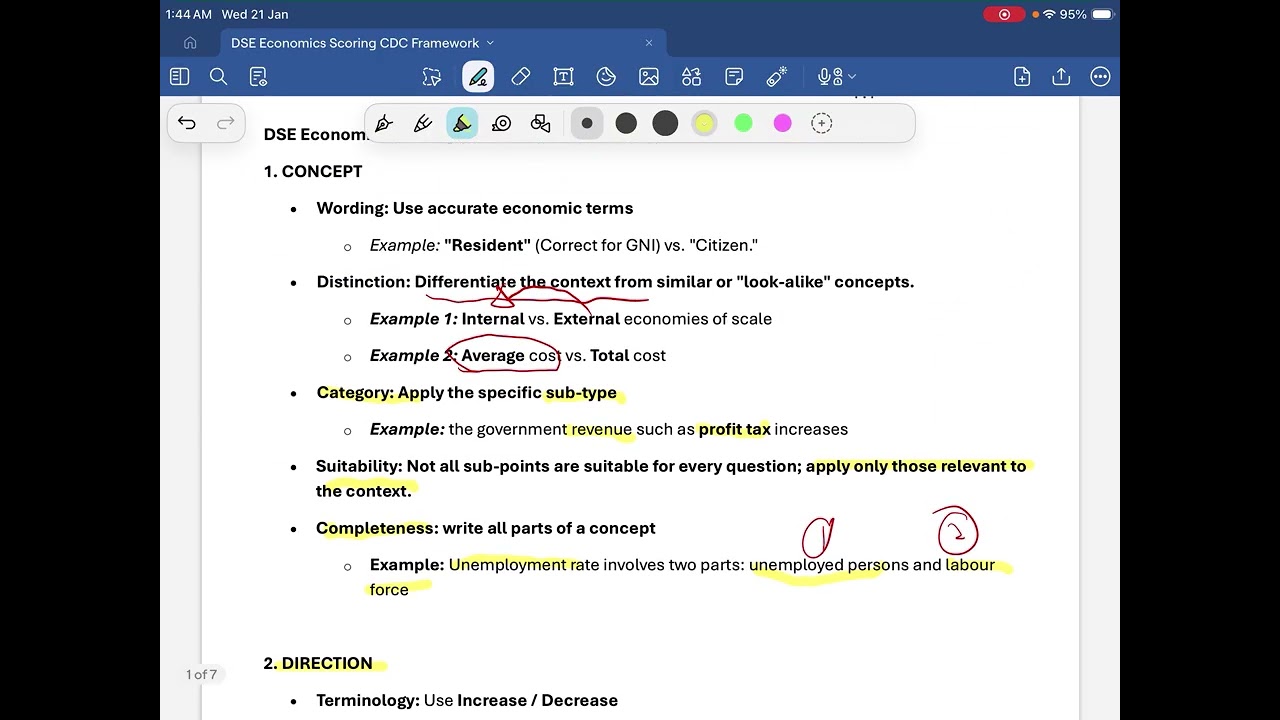Tap 'Completeness: write all parts of a concept'
The height and width of the screenshot is (720, 1280).
486,528
